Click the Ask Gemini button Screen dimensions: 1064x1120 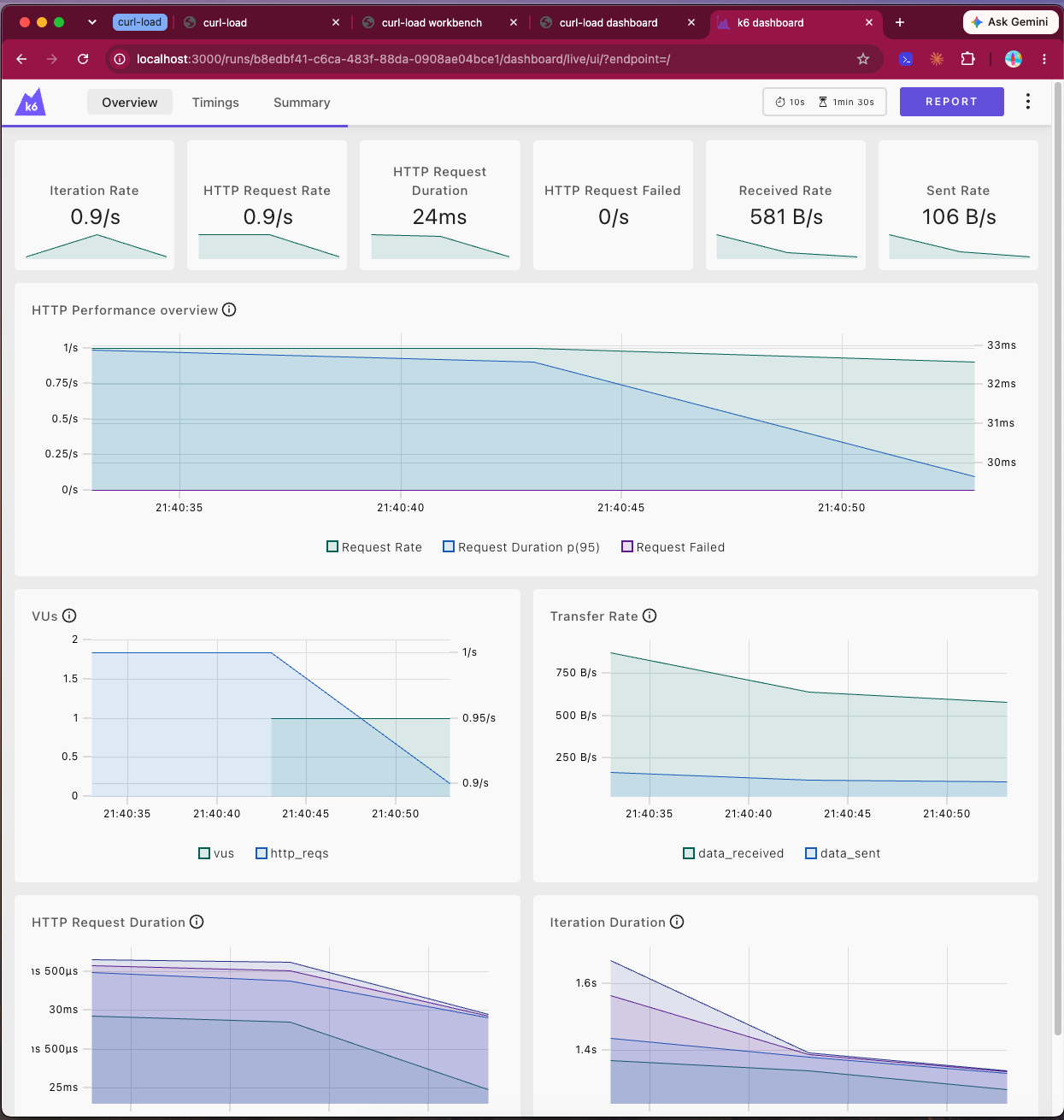[x=1011, y=22]
